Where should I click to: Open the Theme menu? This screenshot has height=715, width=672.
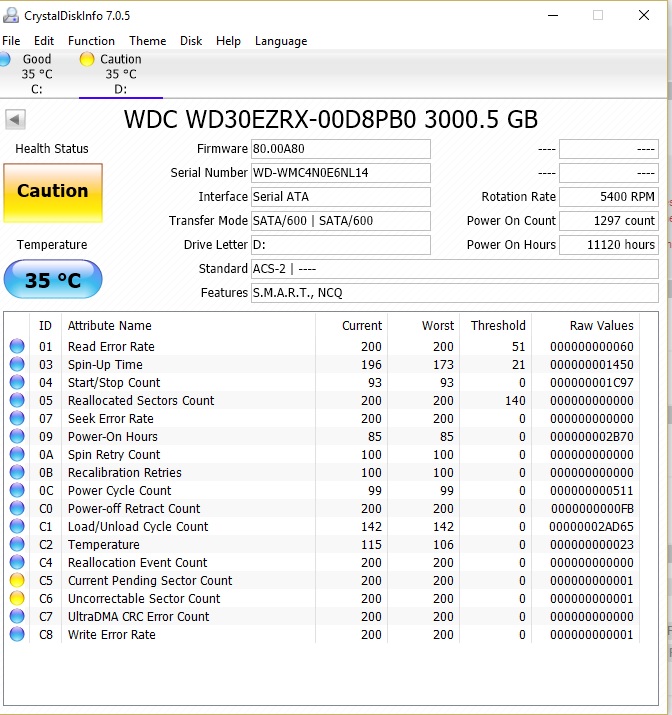(147, 41)
